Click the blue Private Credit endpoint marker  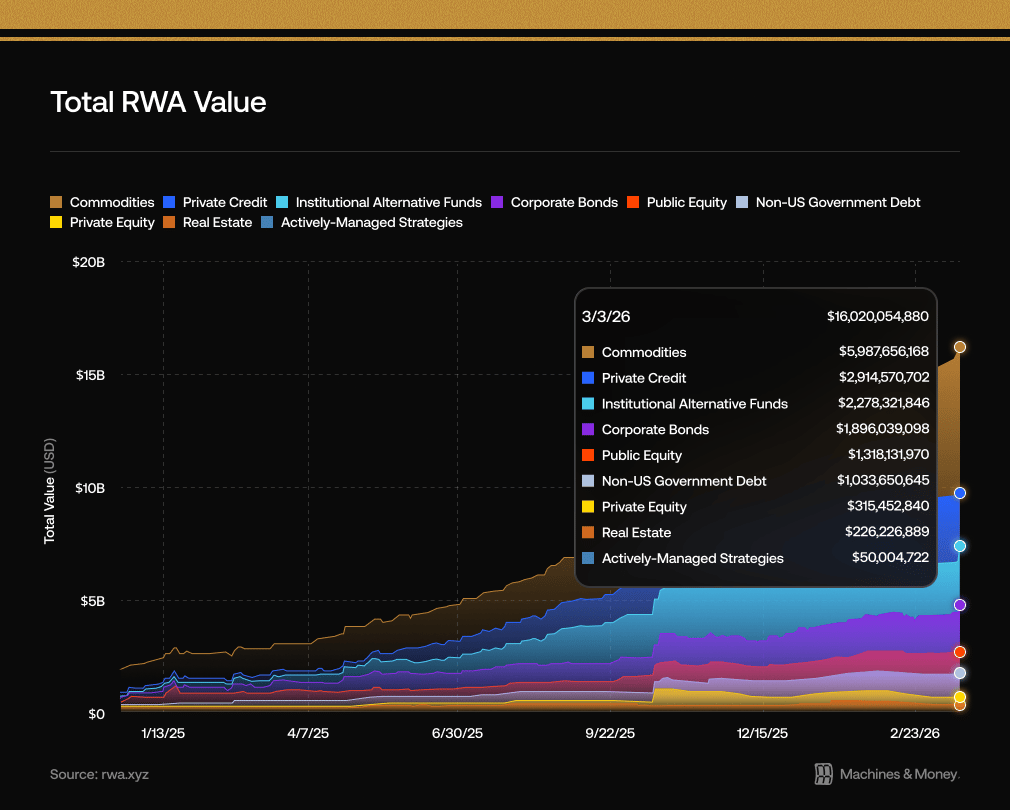coord(960,493)
